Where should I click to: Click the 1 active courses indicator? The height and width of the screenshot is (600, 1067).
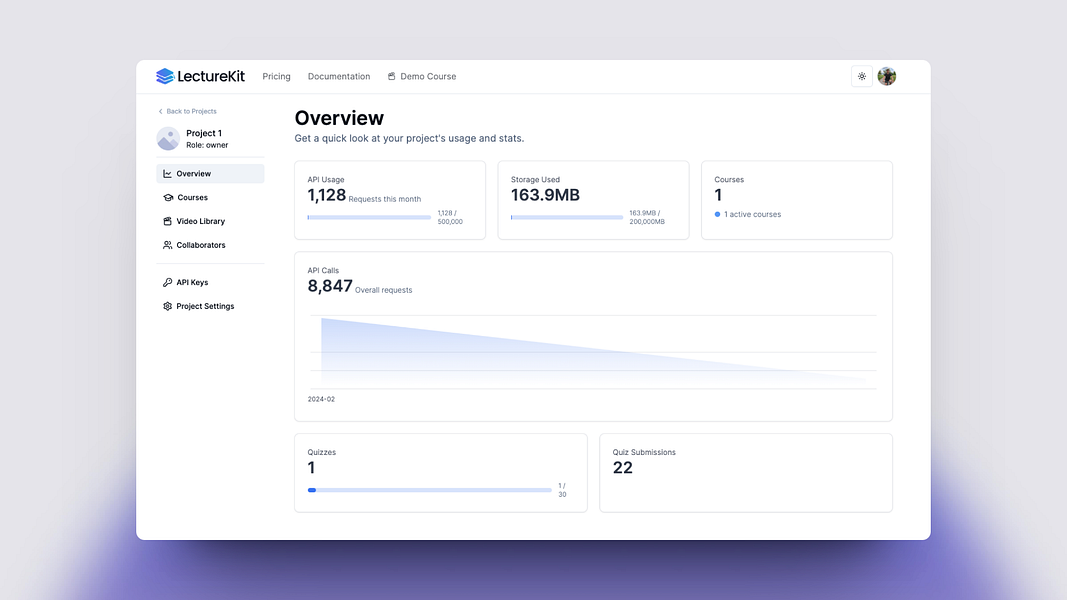pos(748,214)
